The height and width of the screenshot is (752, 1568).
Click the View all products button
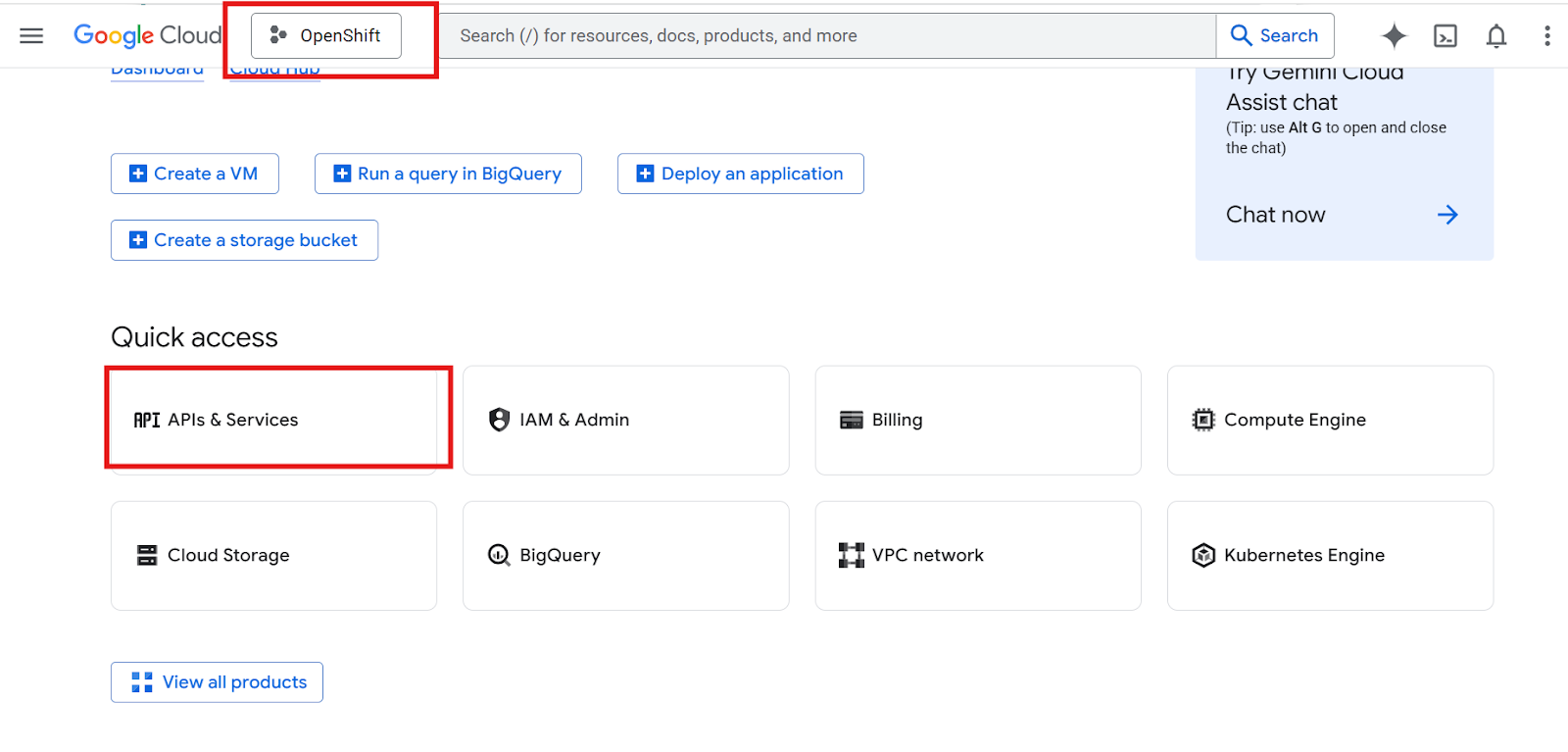click(217, 682)
